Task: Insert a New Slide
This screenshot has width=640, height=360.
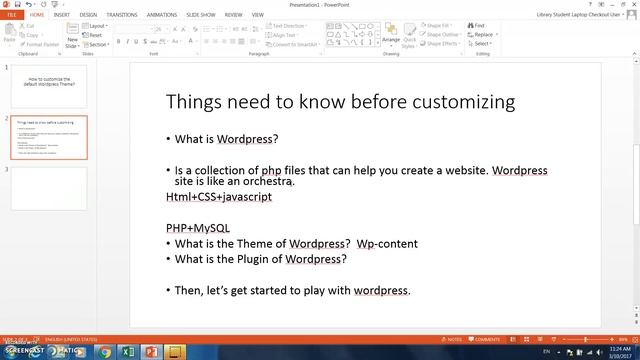Action: point(72,36)
